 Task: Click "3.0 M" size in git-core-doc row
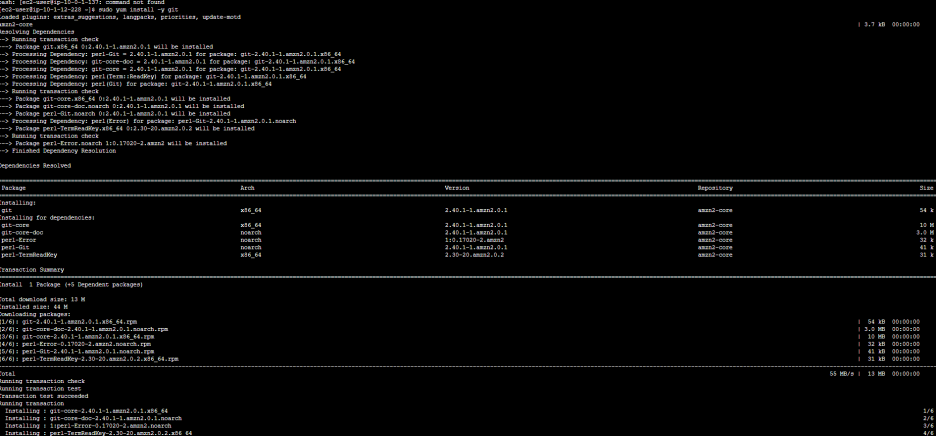click(925, 233)
